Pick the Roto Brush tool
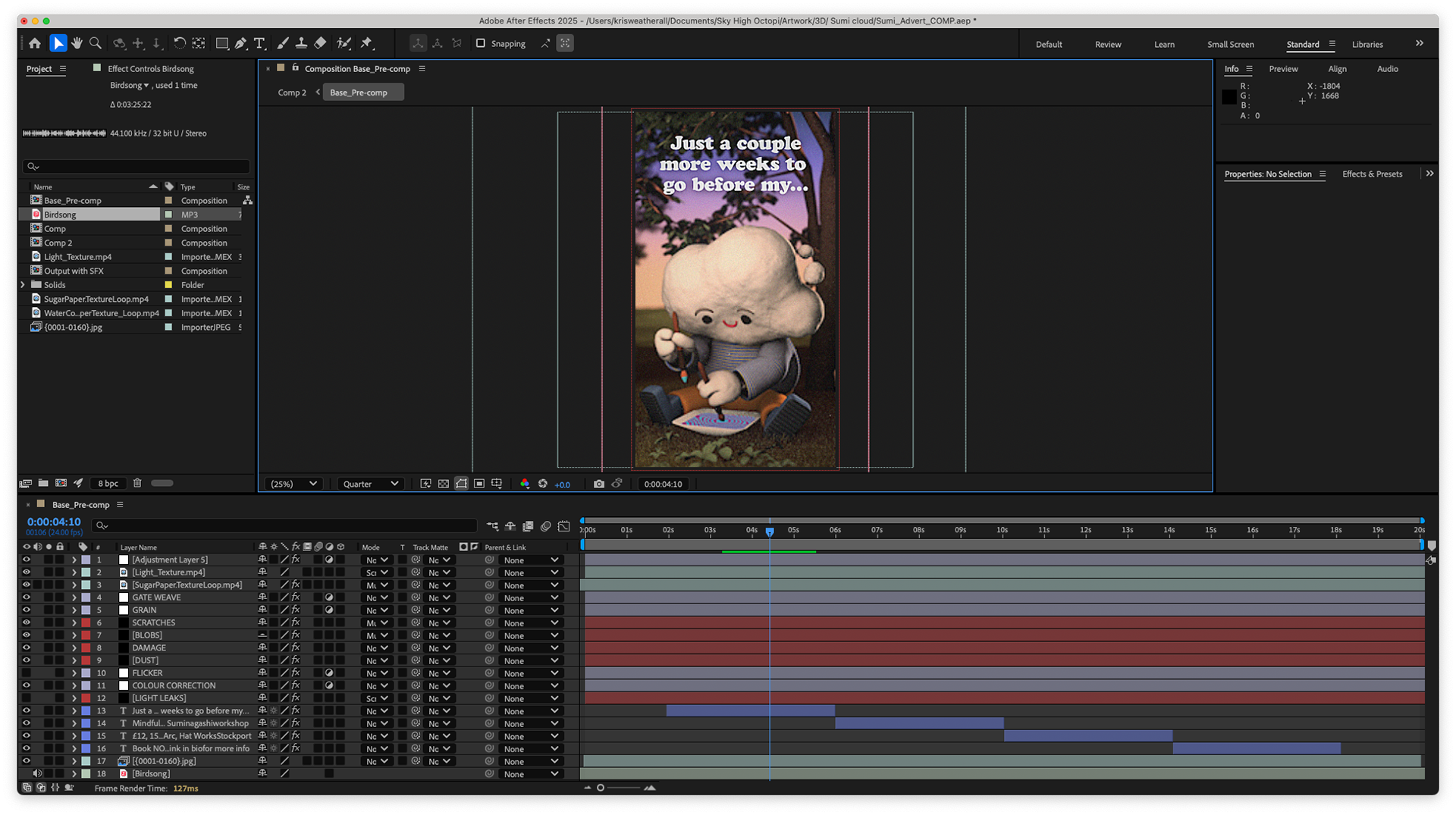 pyautogui.click(x=344, y=43)
